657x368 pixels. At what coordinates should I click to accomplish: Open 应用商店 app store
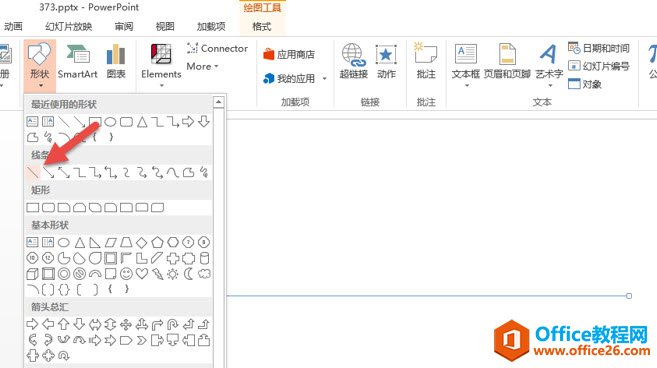tap(289, 54)
